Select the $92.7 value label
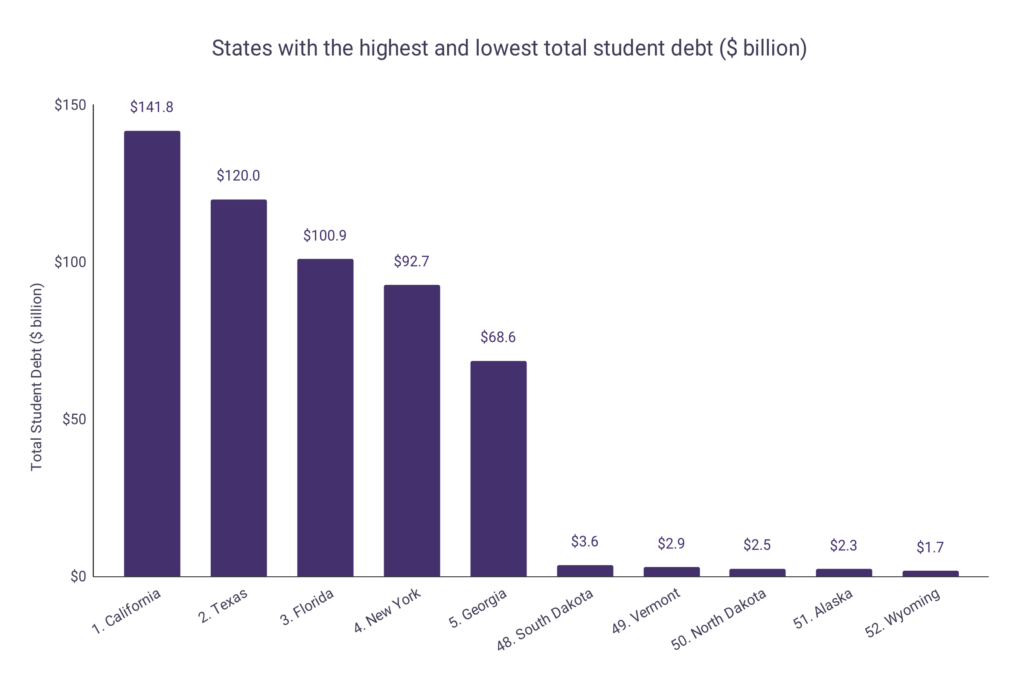The height and width of the screenshot is (683, 1024). coord(411,261)
